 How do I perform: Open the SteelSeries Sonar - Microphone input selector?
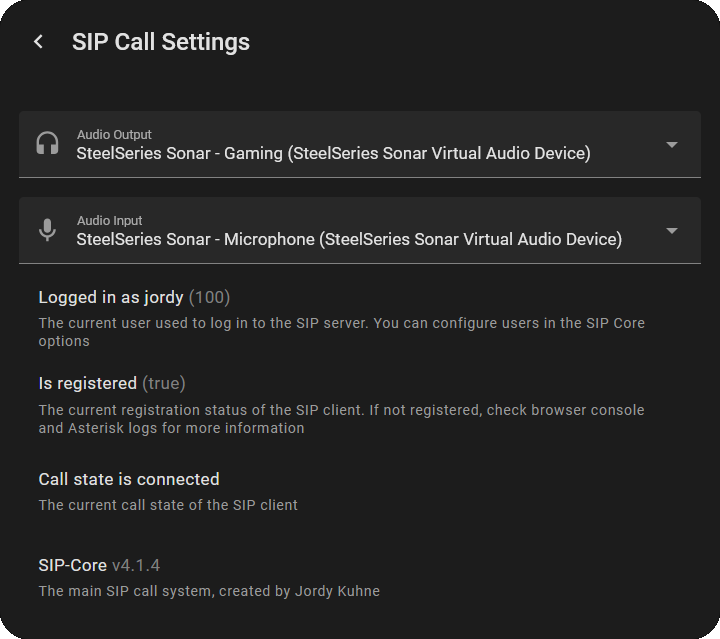click(349, 240)
